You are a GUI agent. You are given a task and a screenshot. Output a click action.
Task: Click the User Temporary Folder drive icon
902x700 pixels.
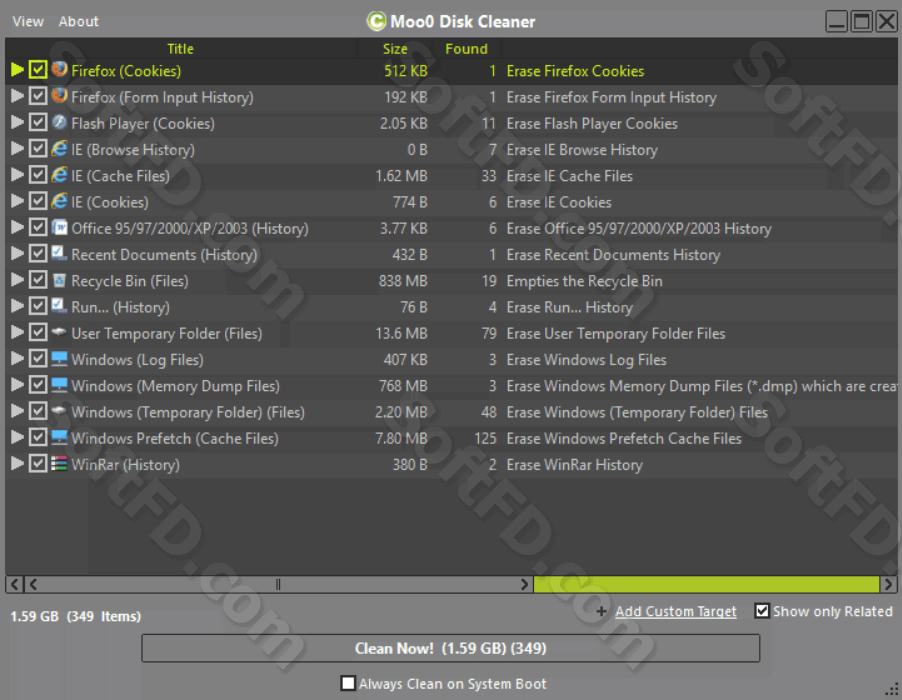pos(59,332)
